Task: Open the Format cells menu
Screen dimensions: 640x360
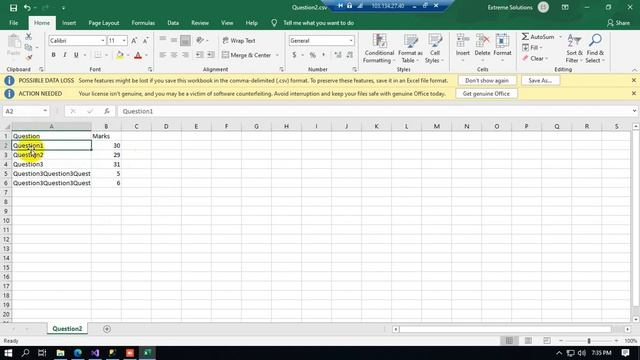Action: point(502,49)
